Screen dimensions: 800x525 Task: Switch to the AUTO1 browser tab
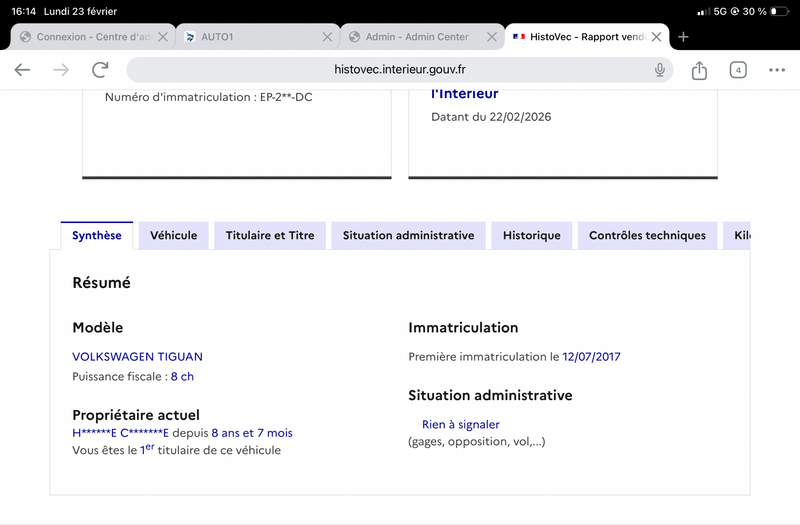[250, 37]
